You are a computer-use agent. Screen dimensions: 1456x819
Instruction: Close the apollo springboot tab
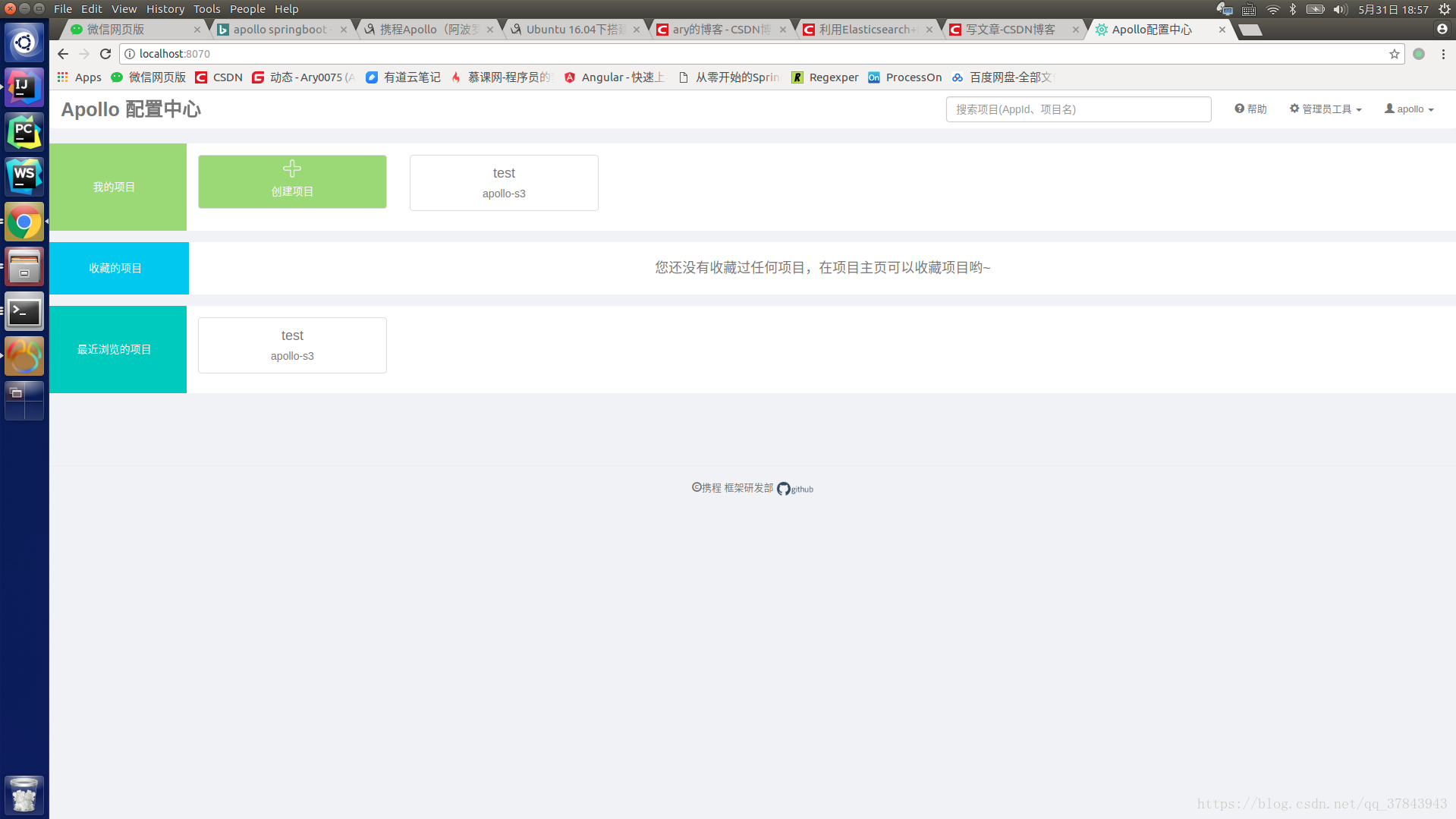(x=344, y=30)
